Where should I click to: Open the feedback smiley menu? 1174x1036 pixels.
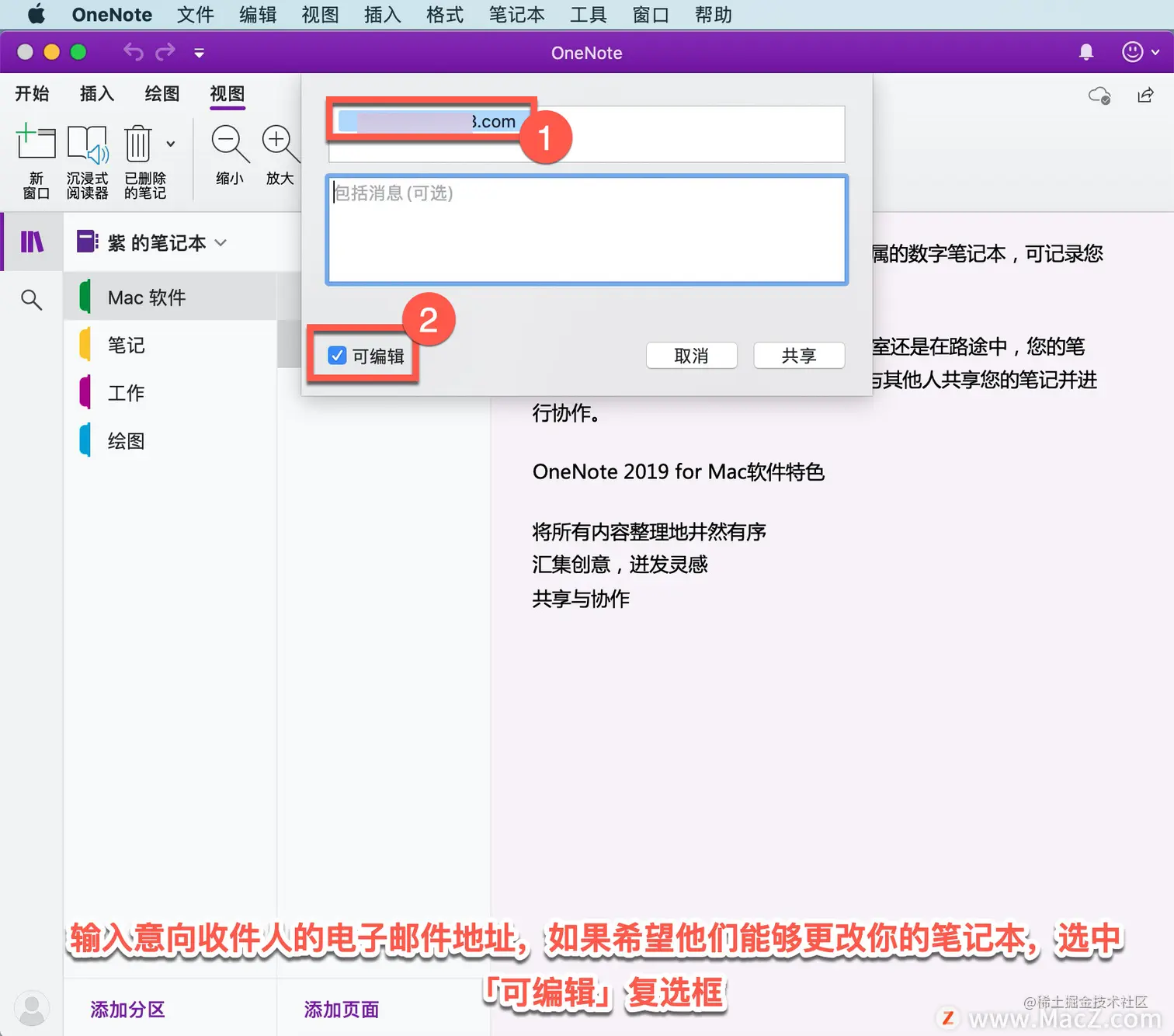point(1141,52)
